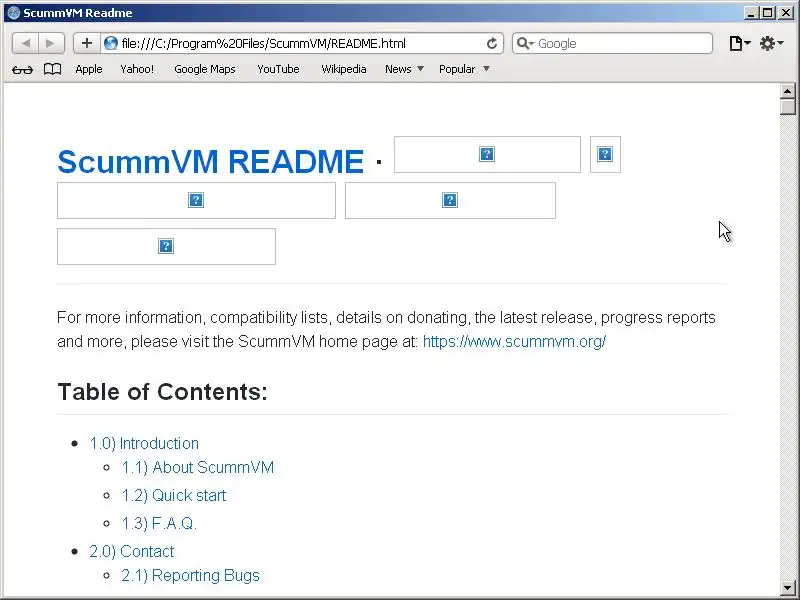Click the ScummVM Readme title bar icon
The height and width of the screenshot is (600, 800).
pos(14,13)
